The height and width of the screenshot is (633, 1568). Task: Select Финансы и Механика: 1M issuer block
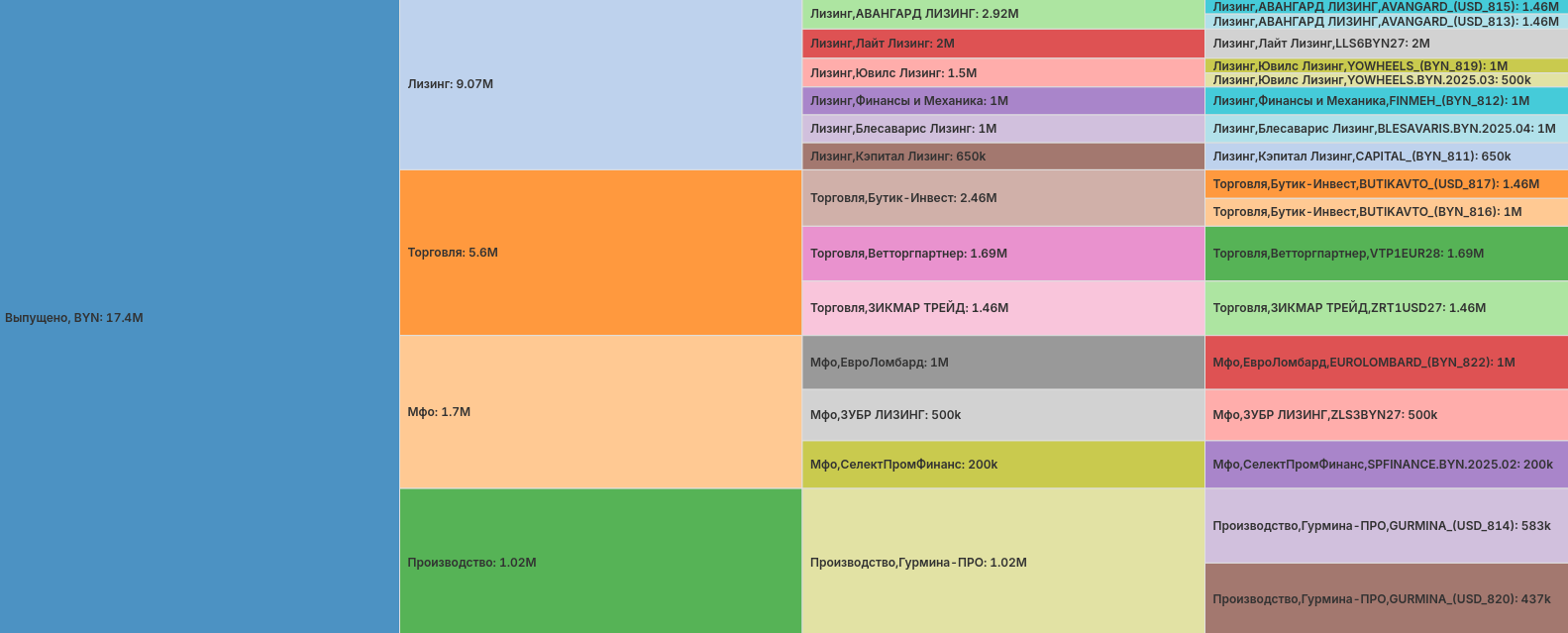pos(1002,101)
